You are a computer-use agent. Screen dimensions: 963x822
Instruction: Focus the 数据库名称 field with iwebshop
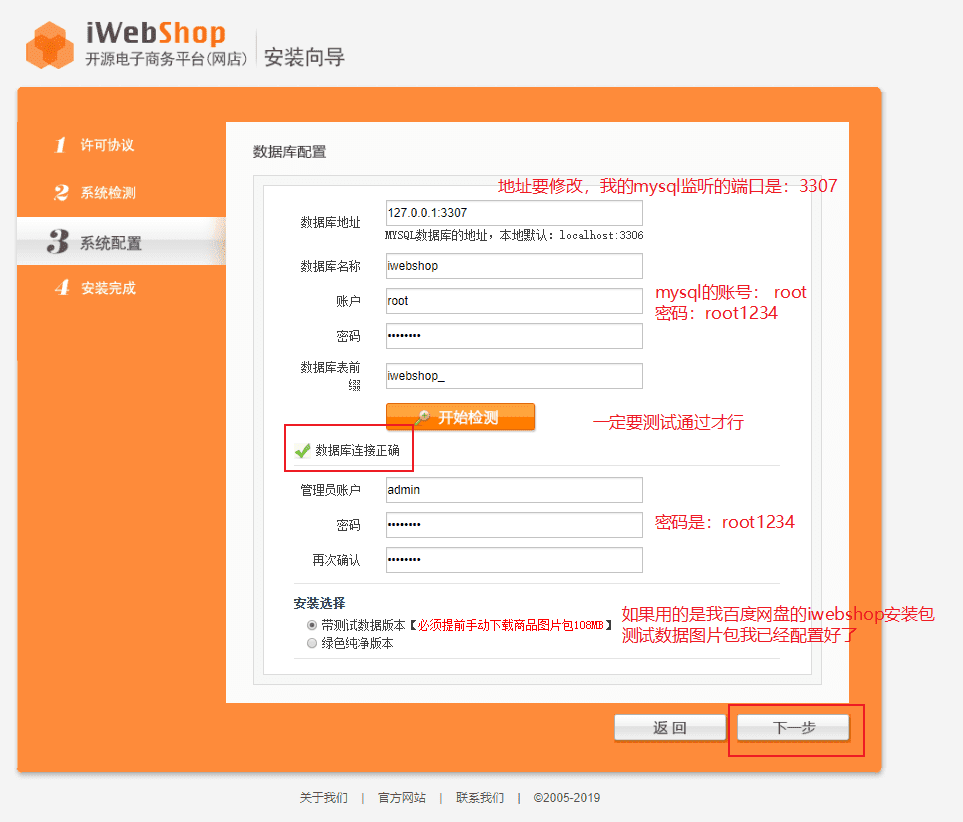click(x=514, y=266)
